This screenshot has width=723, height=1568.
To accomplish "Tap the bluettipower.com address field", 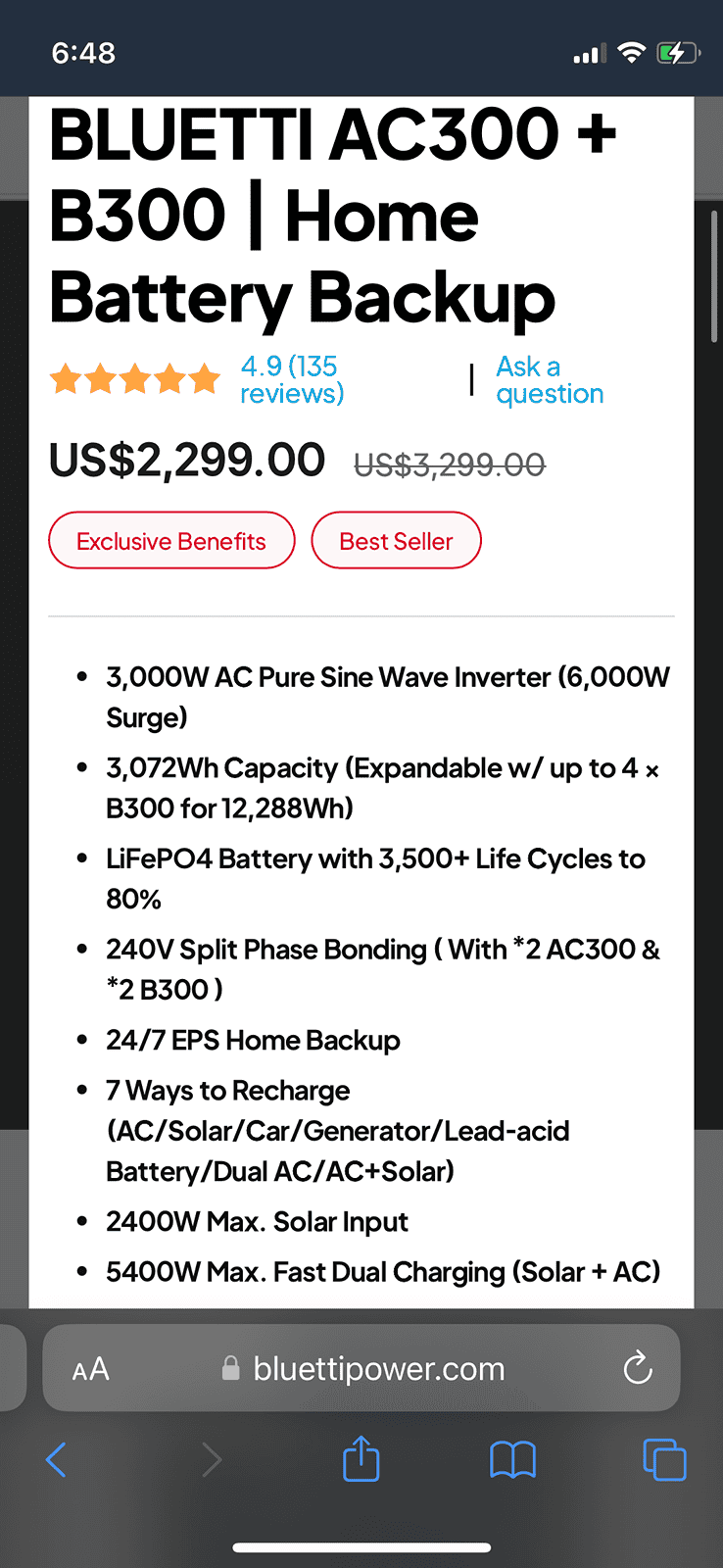I will (361, 1368).
